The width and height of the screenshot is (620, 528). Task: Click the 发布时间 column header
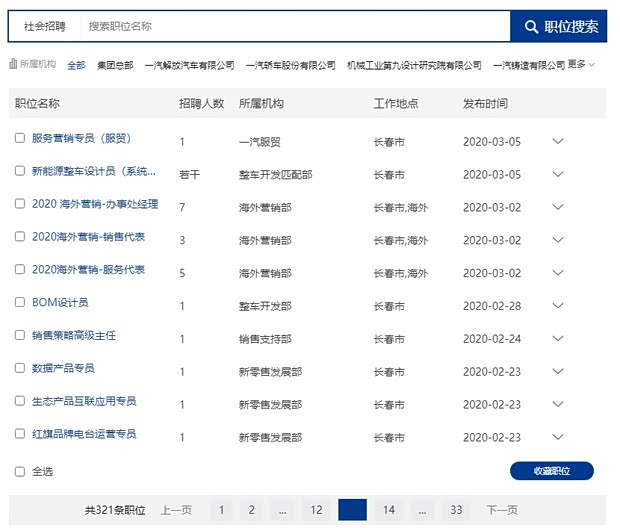[x=486, y=104]
